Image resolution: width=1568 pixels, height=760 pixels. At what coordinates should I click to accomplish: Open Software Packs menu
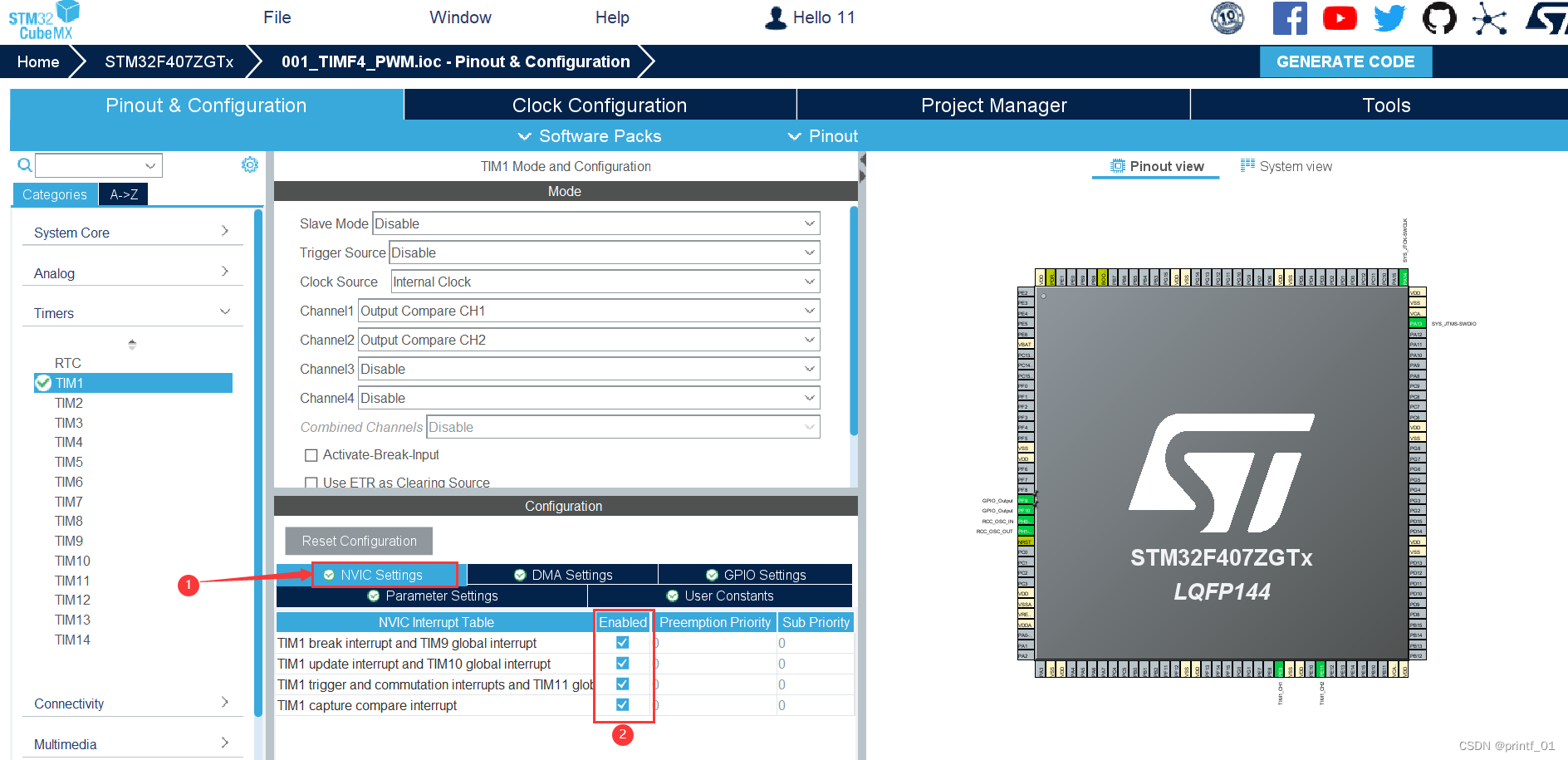tap(590, 136)
